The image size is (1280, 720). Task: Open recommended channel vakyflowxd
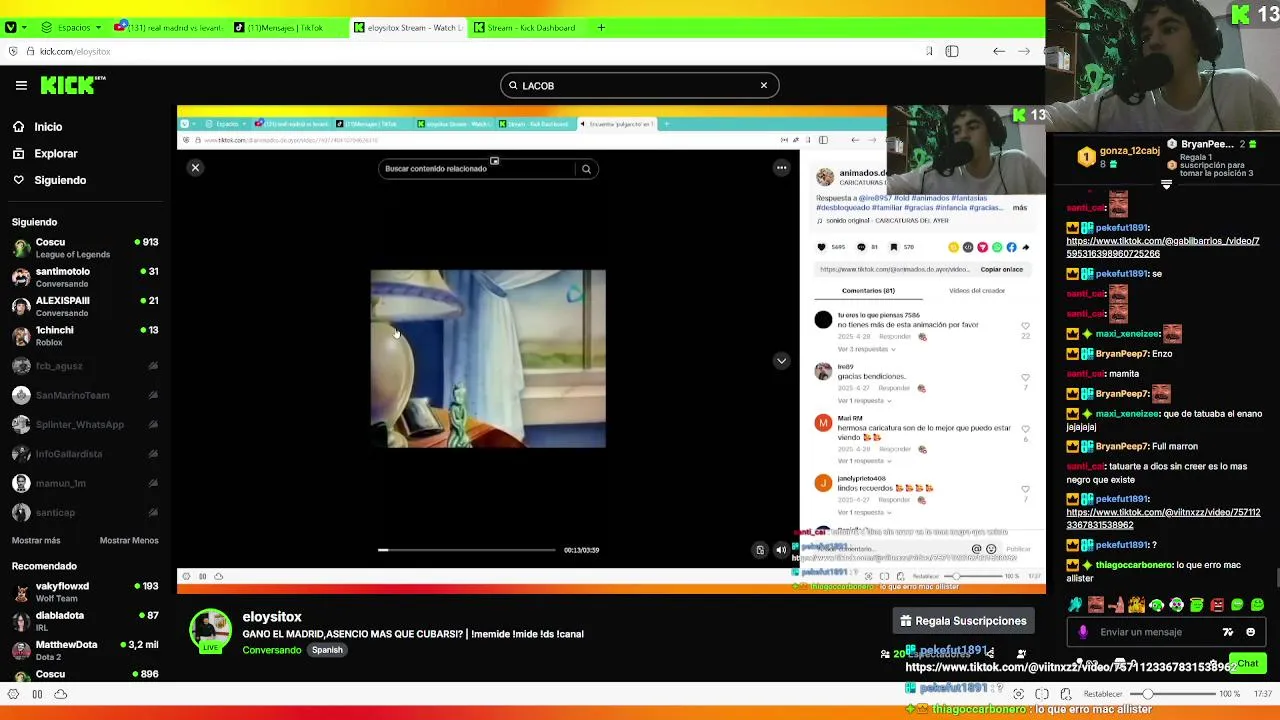85,592
